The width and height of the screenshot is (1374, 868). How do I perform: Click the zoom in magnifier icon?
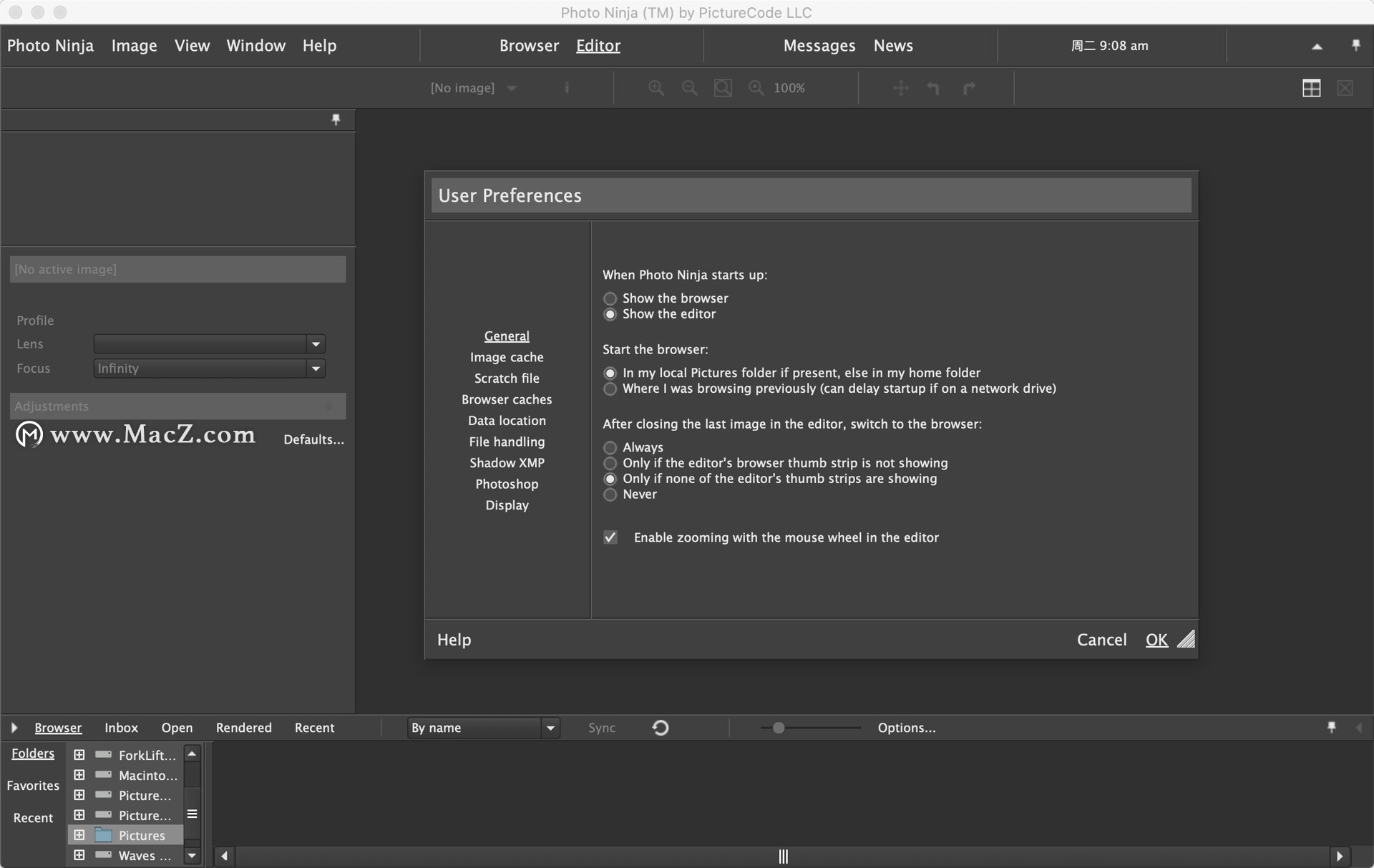point(656,88)
